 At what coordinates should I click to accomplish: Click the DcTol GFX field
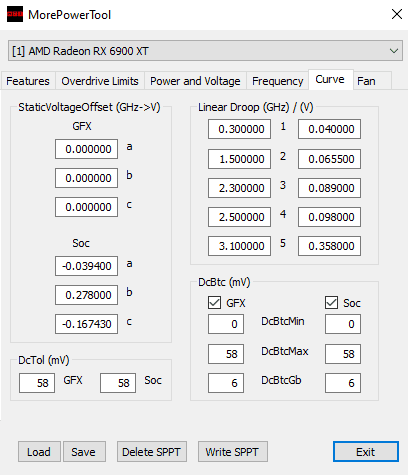(37, 383)
